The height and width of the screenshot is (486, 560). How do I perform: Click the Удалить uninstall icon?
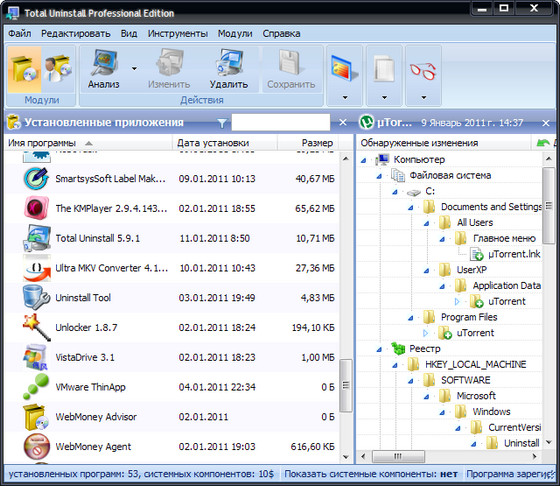click(x=229, y=63)
